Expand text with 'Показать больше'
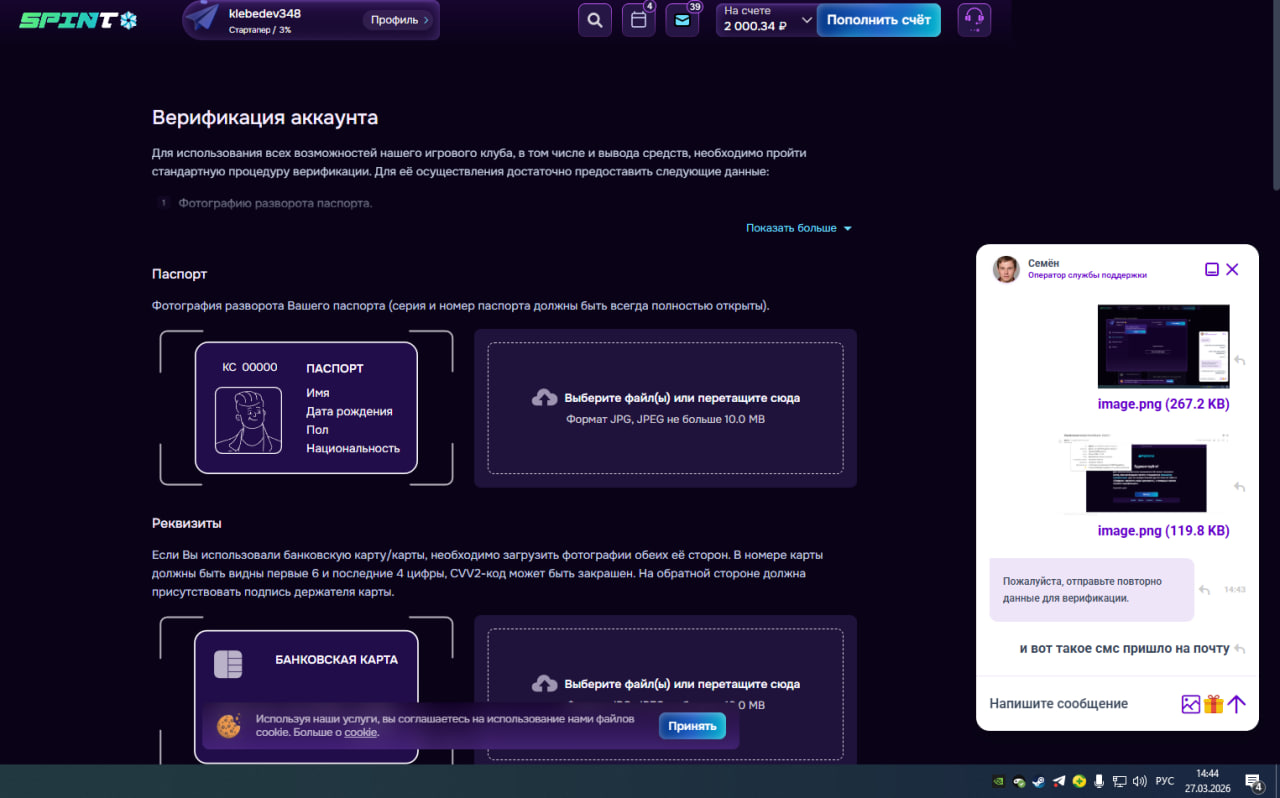This screenshot has height=798, width=1280. coord(798,228)
